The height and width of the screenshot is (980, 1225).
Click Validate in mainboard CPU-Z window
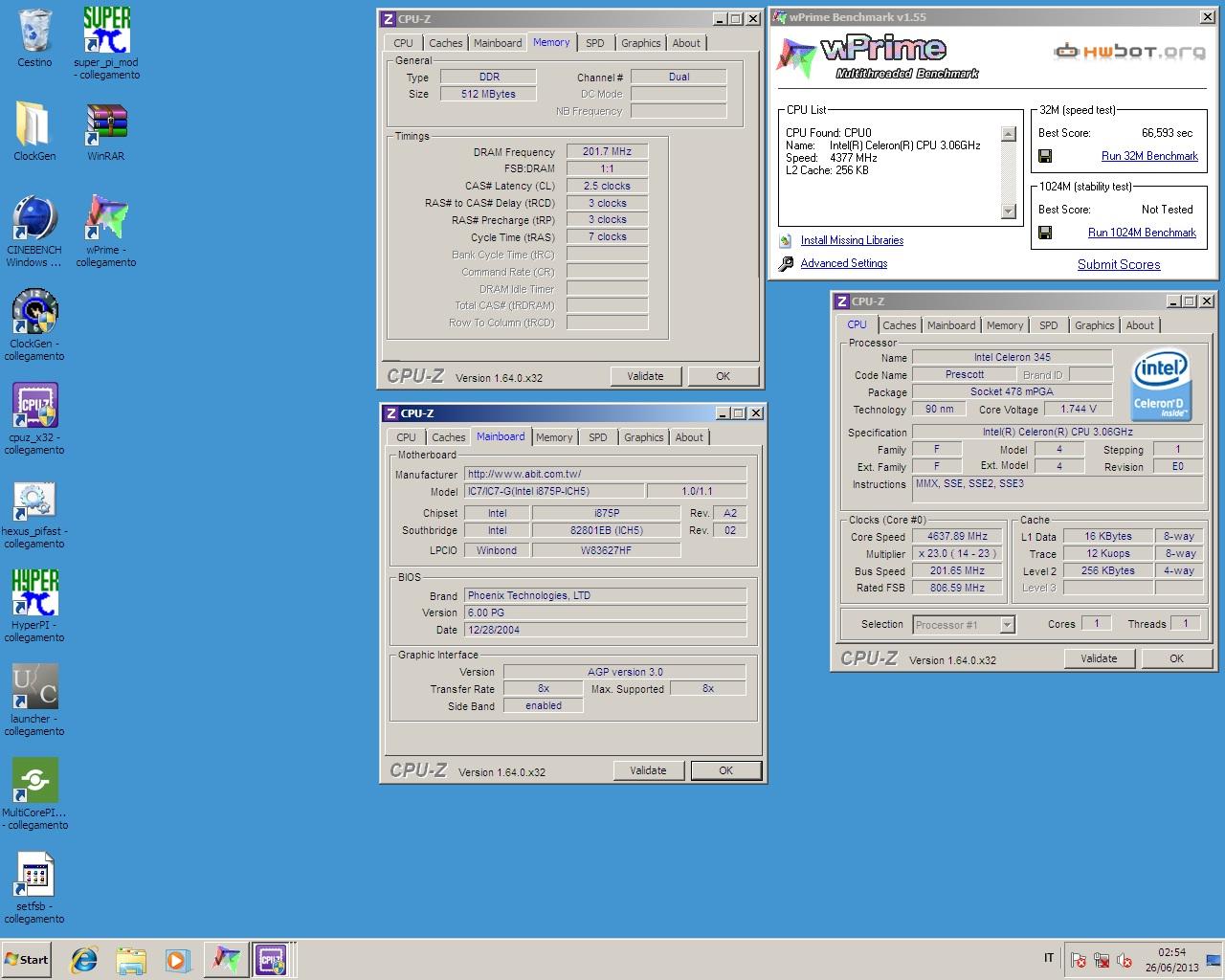pos(648,771)
